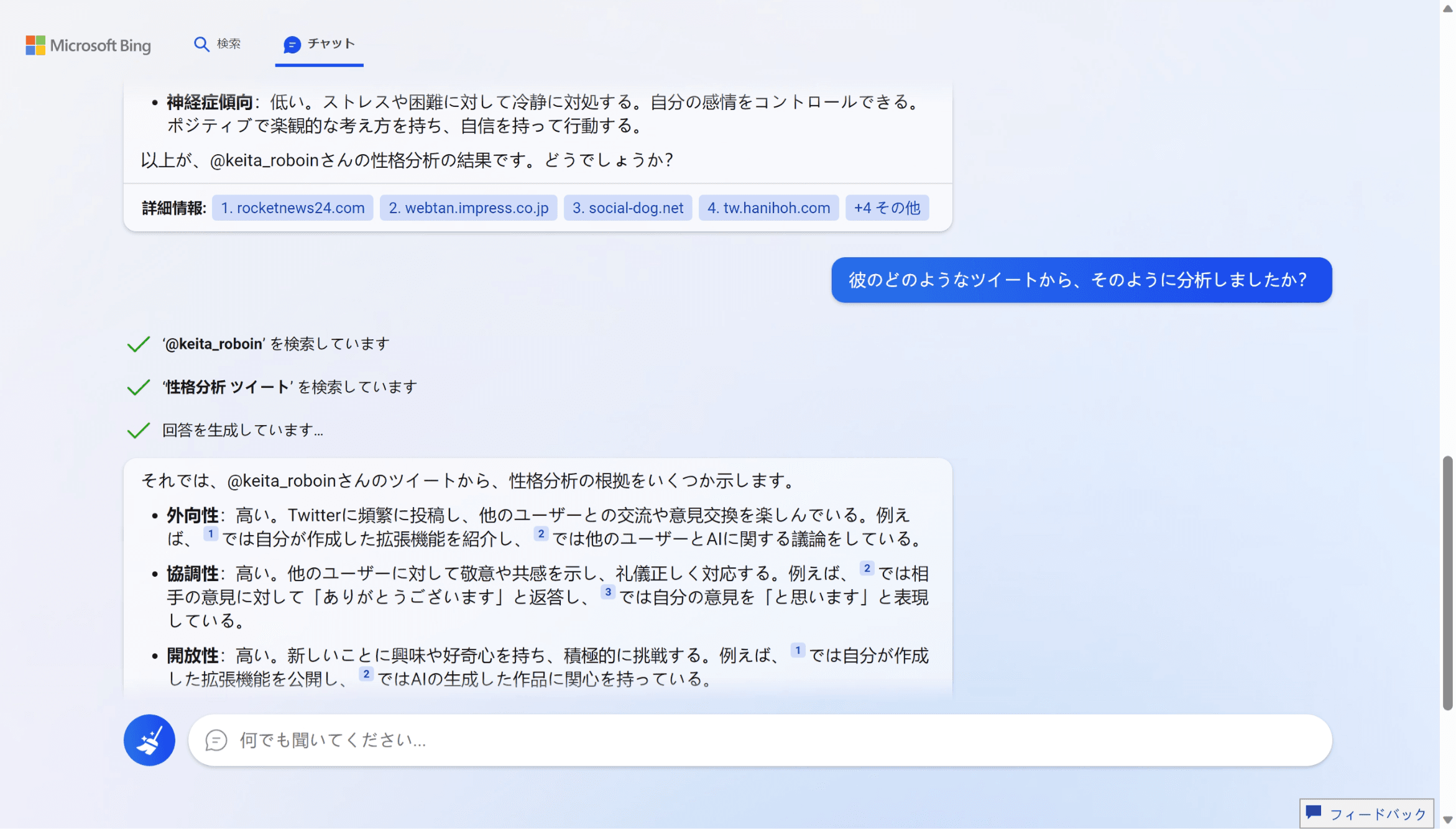Open the チャット tab
The height and width of the screenshot is (829, 1456).
[x=319, y=44]
